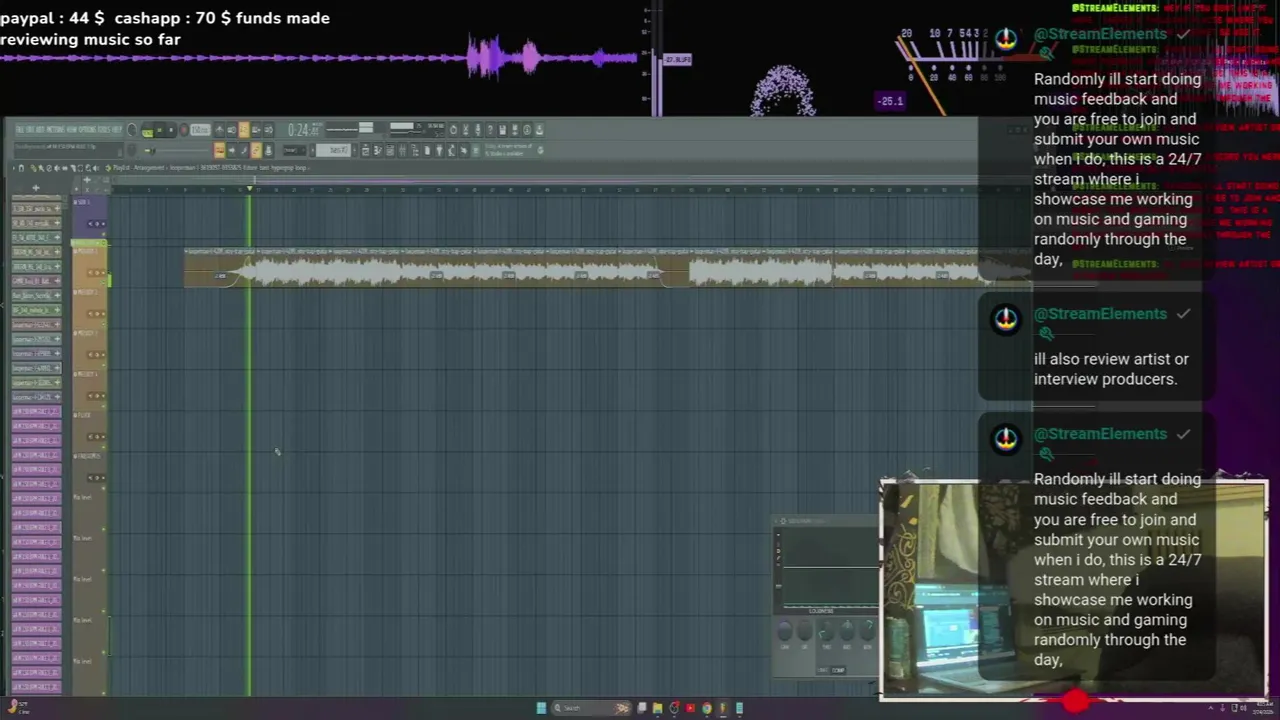Image resolution: width=1280 pixels, height=720 pixels.
Task: Open the Browser view shortcut icon
Action: pyautogui.click(x=415, y=150)
